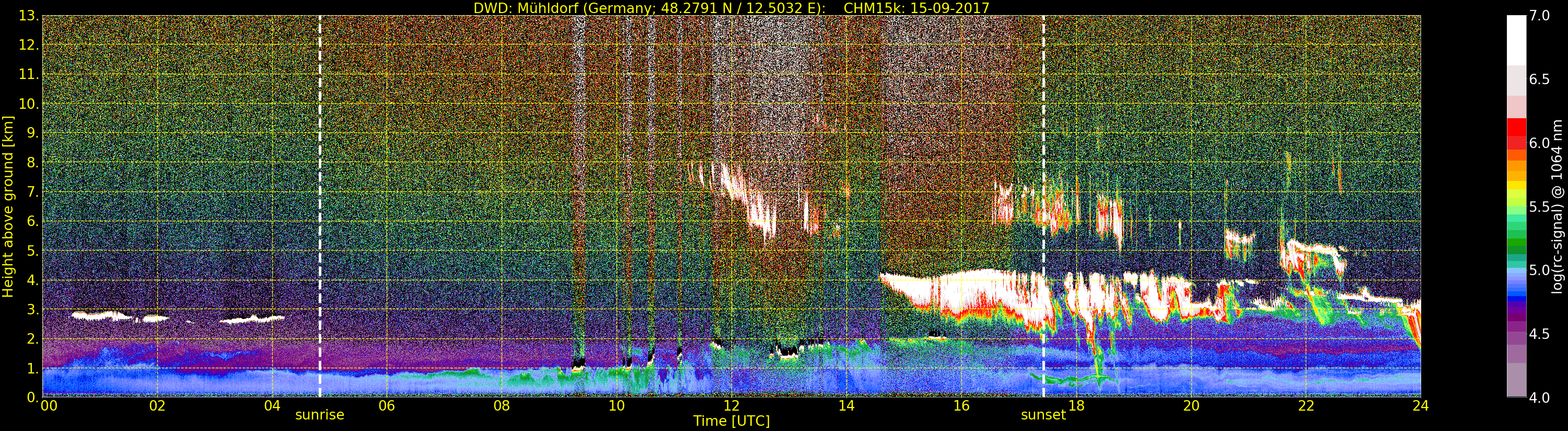Screen dimensions: 1568x431
Task: Pick the white band atop the colorbar
Action: (x=1516, y=40)
